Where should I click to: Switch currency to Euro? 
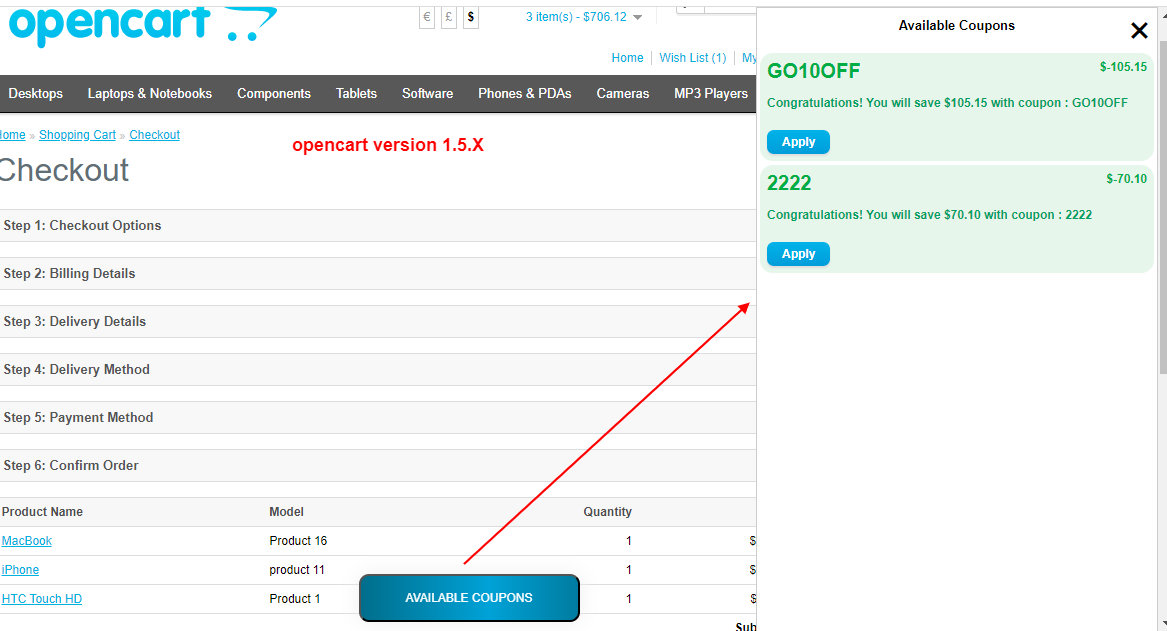click(426, 17)
